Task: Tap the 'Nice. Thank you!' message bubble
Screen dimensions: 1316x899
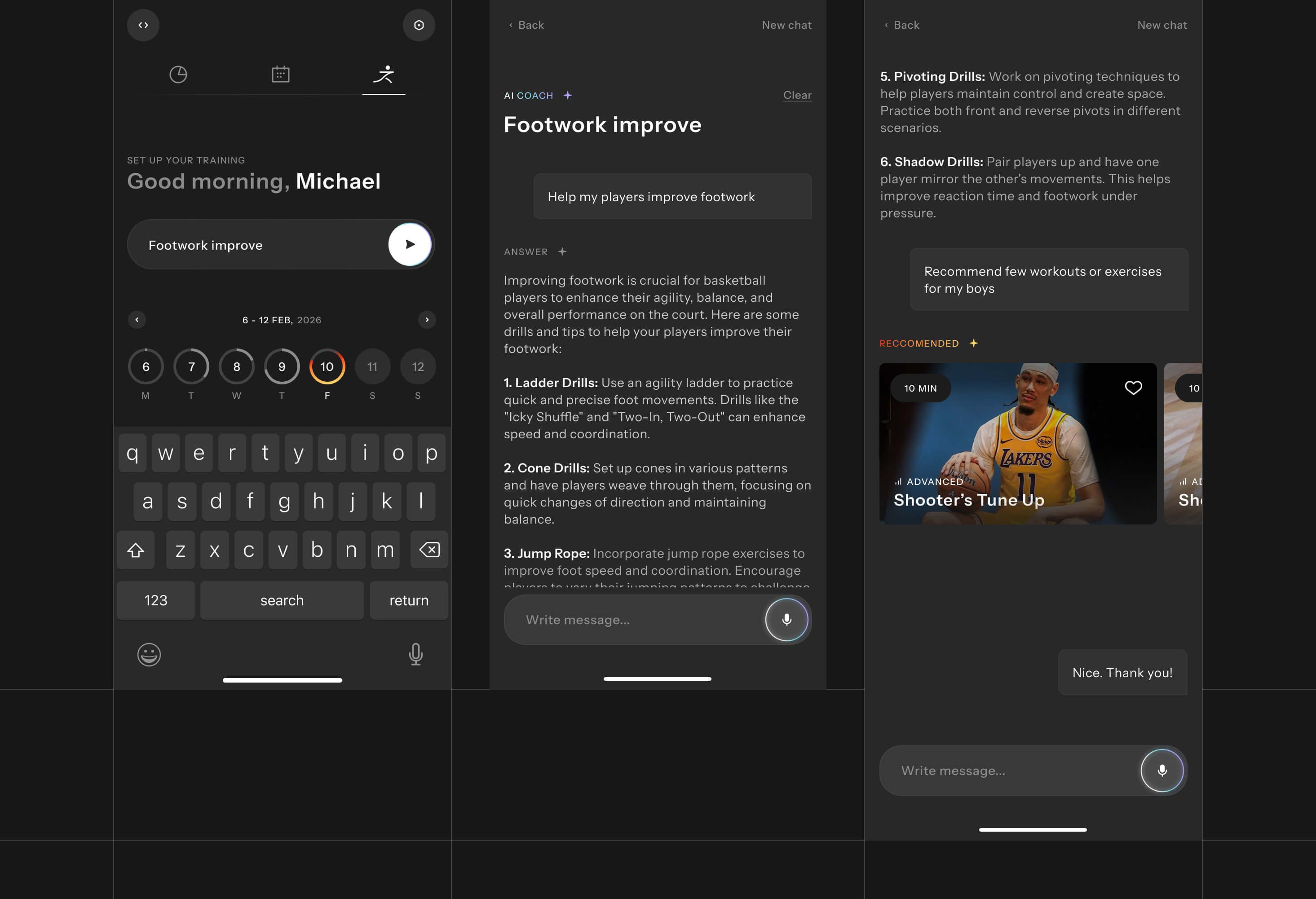Action: [x=1122, y=673]
